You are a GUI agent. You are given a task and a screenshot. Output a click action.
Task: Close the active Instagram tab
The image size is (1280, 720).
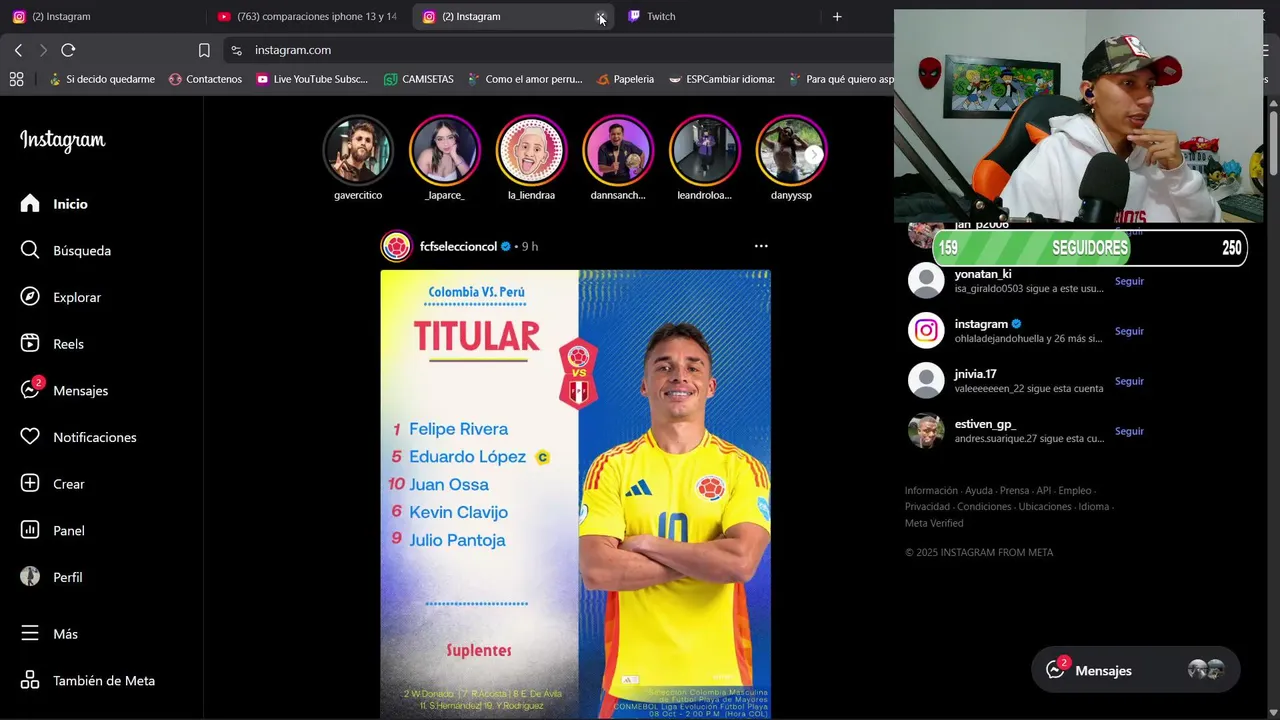pyautogui.click(x=600, y=17)
